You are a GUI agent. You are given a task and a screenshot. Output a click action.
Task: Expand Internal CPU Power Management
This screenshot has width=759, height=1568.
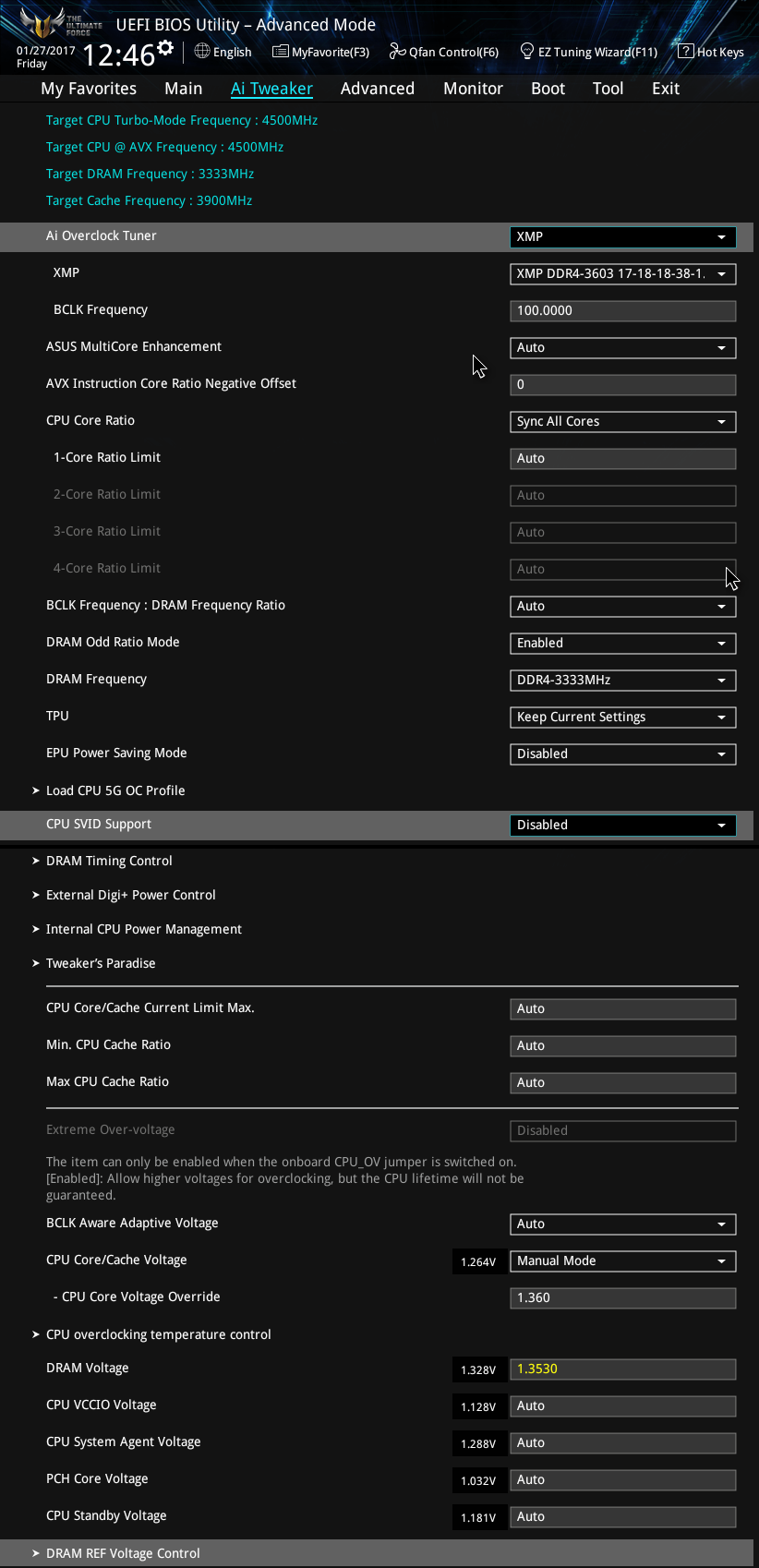[144, 929]
